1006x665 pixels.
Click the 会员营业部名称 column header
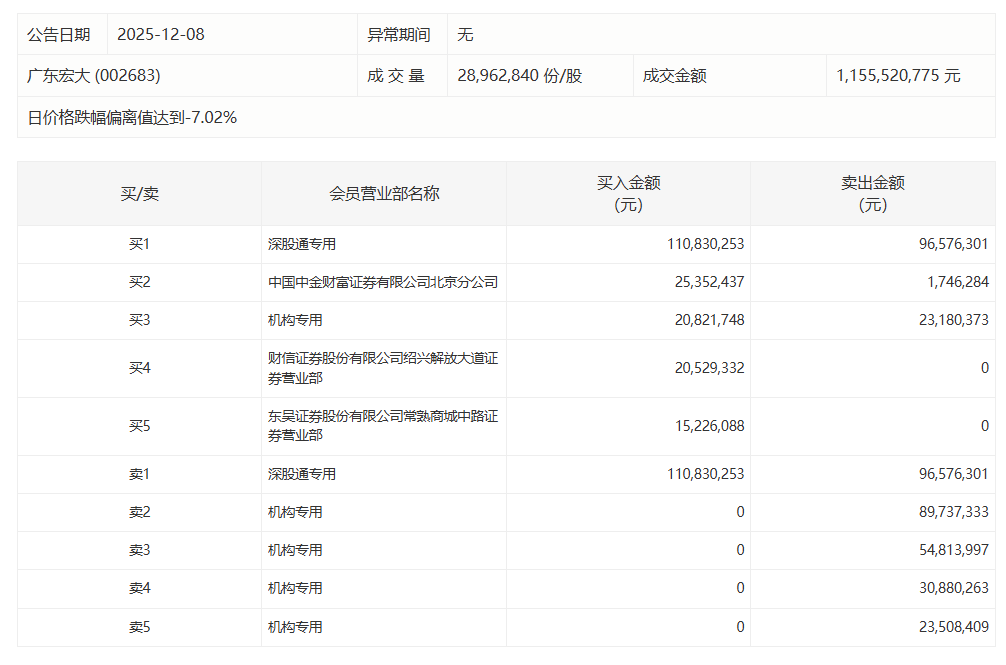pyautogui.click(x=384, y=194)
